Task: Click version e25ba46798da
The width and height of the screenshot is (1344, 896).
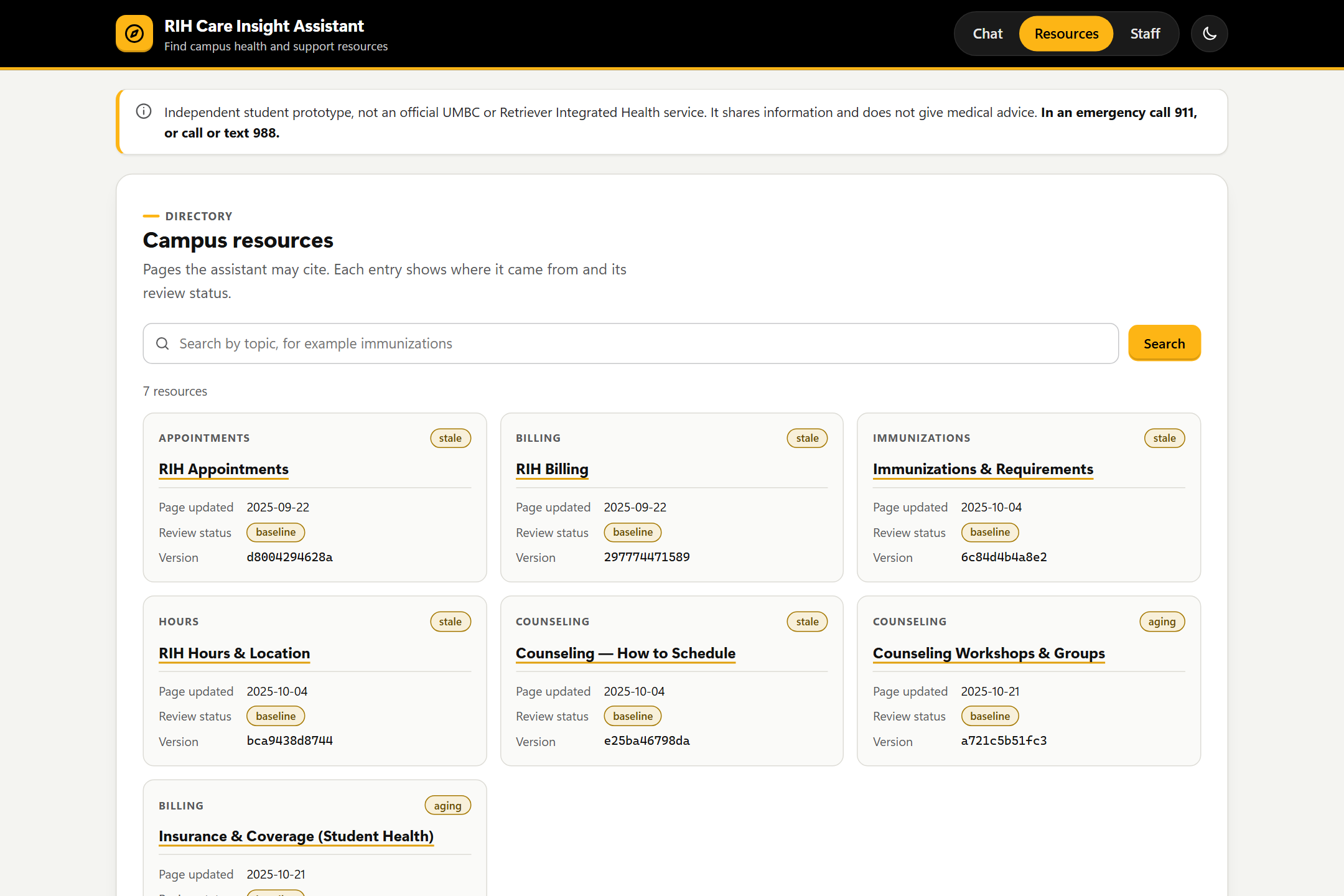Action: 647,740
